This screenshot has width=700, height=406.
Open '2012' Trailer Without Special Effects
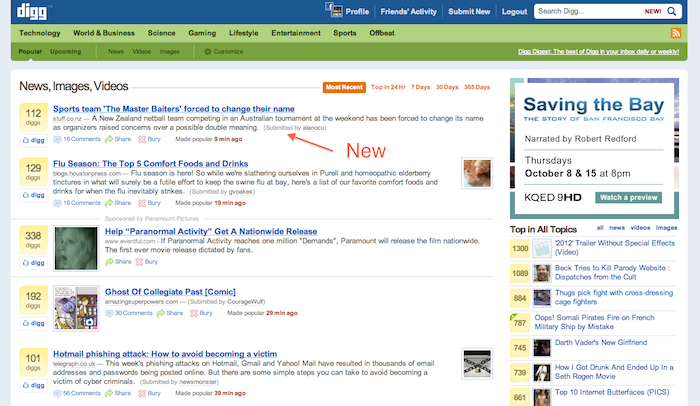point(615,247)
